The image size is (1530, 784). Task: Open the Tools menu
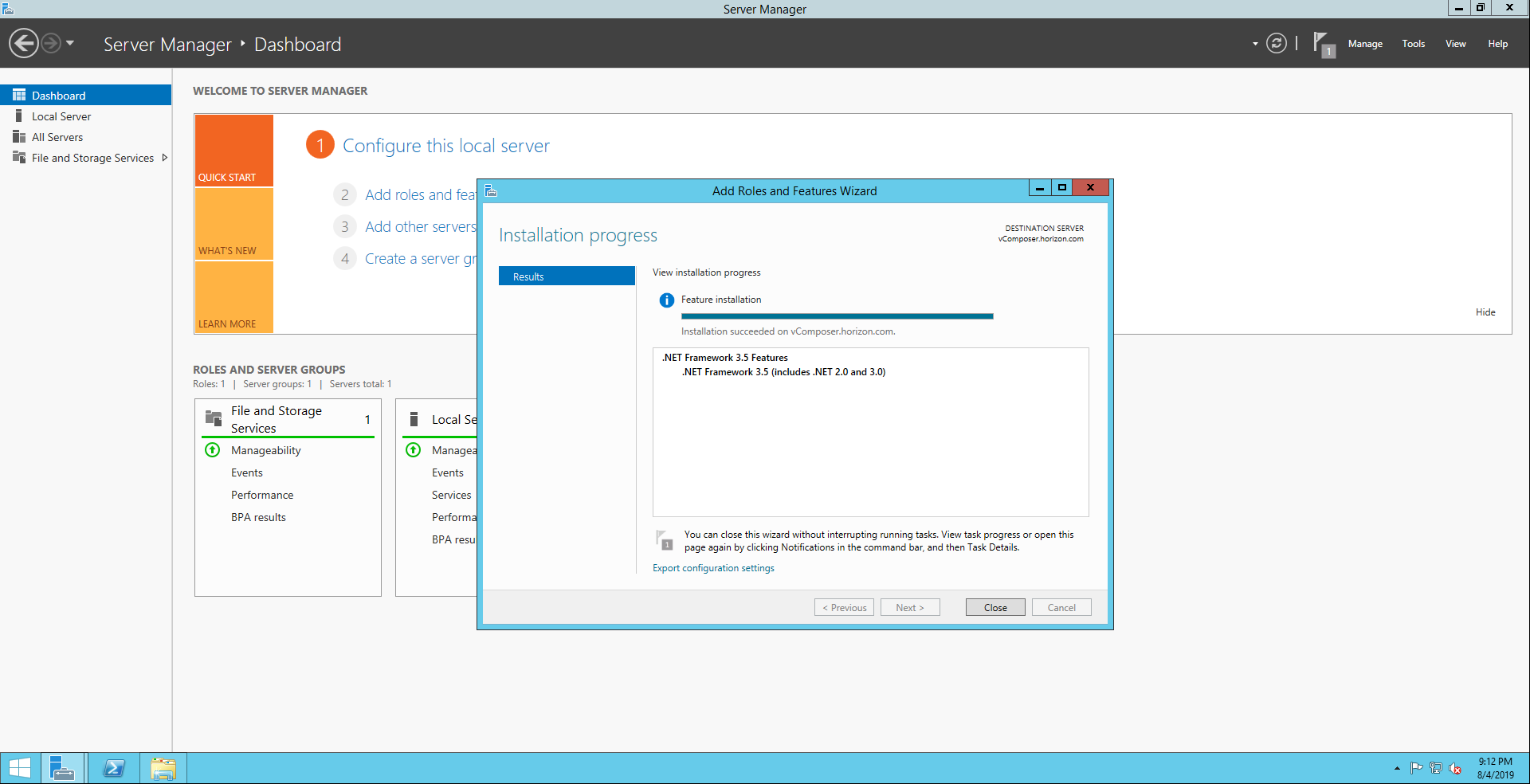point(1413,44)
